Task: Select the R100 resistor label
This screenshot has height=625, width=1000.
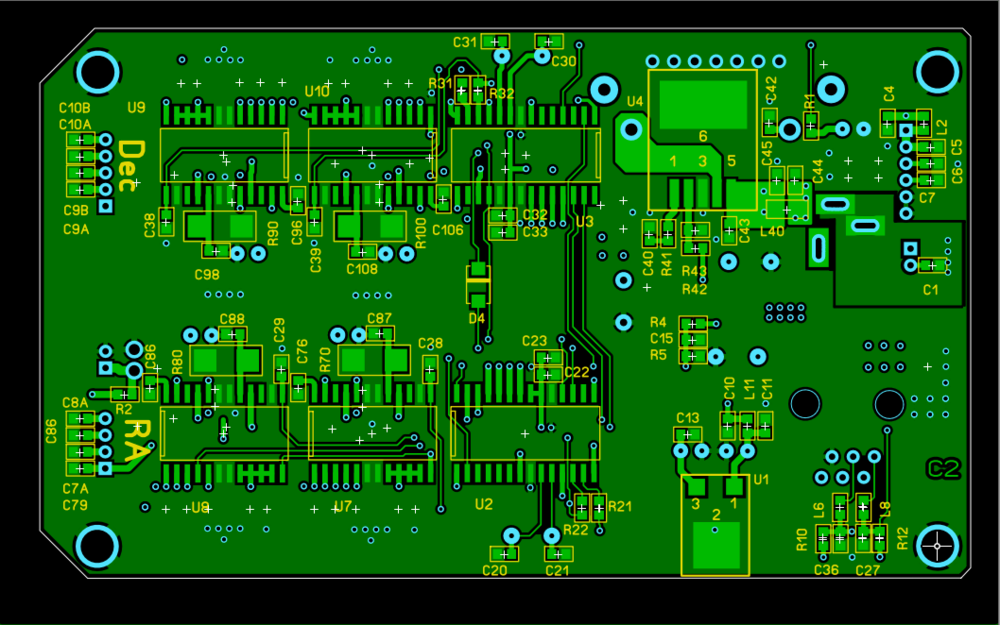Action: [x=420, y=233]
